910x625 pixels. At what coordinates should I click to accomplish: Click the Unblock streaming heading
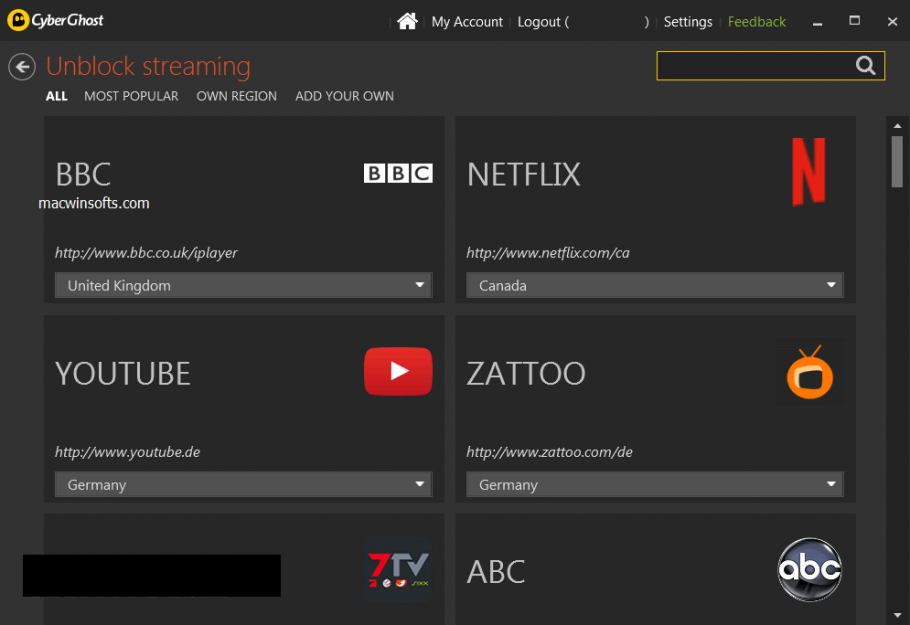[x=148, y=66]
